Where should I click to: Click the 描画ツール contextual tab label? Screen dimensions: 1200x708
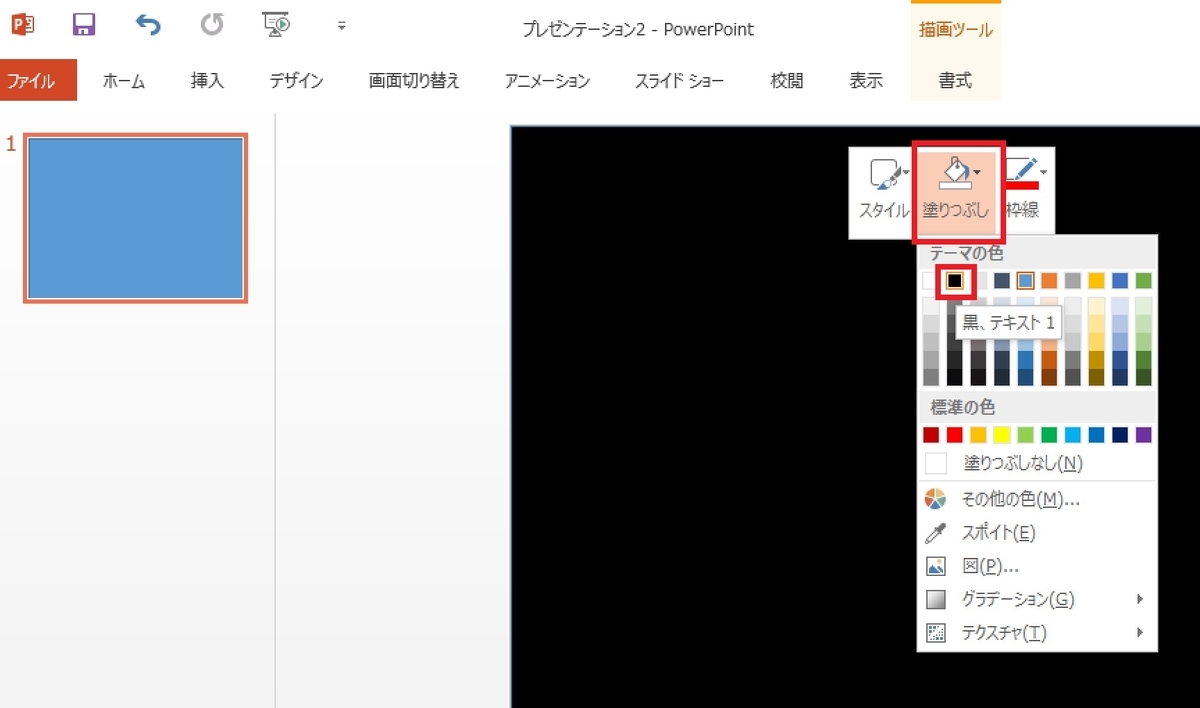[955, 30]
